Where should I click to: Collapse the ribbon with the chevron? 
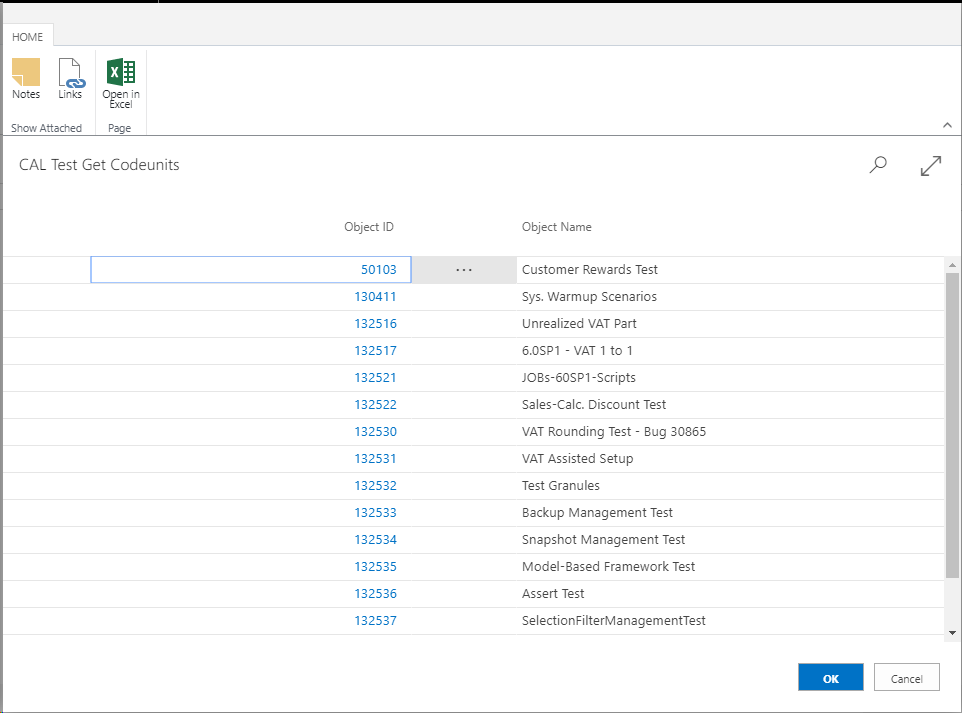pos(947,125)
